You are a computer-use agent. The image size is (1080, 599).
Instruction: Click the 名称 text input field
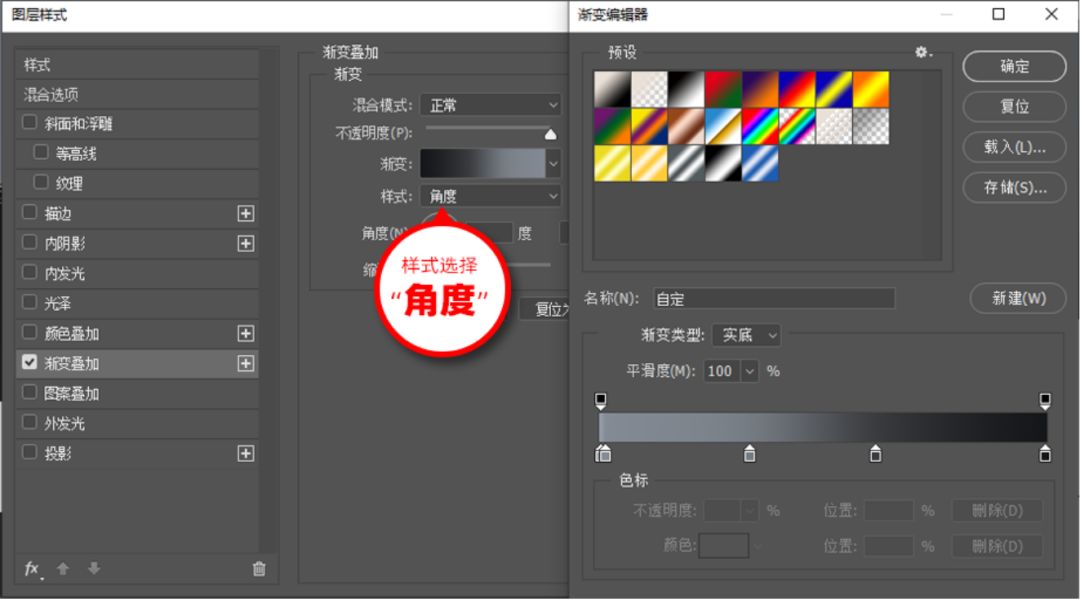point(774,299)
